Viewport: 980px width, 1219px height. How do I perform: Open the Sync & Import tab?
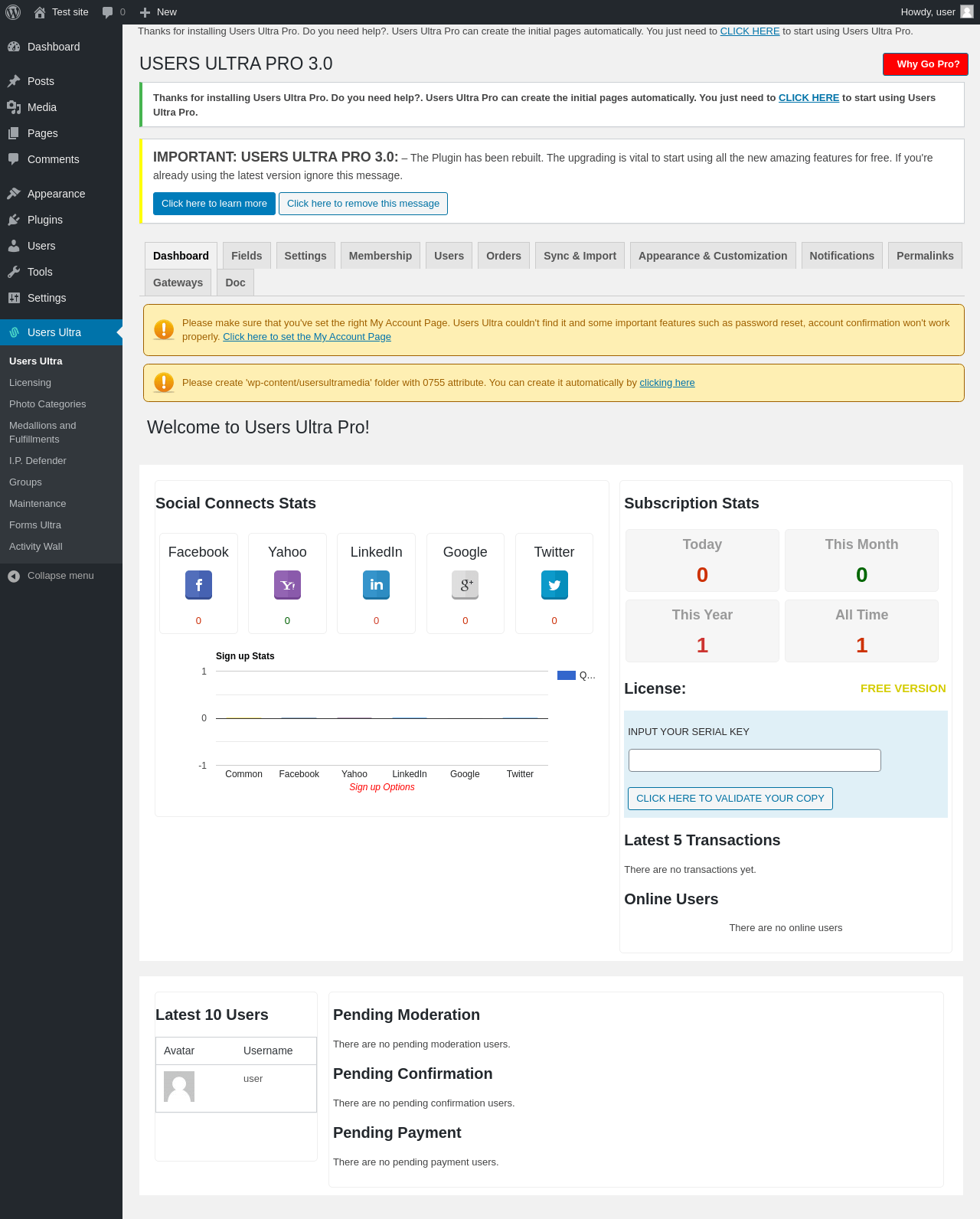click(580, 256)
